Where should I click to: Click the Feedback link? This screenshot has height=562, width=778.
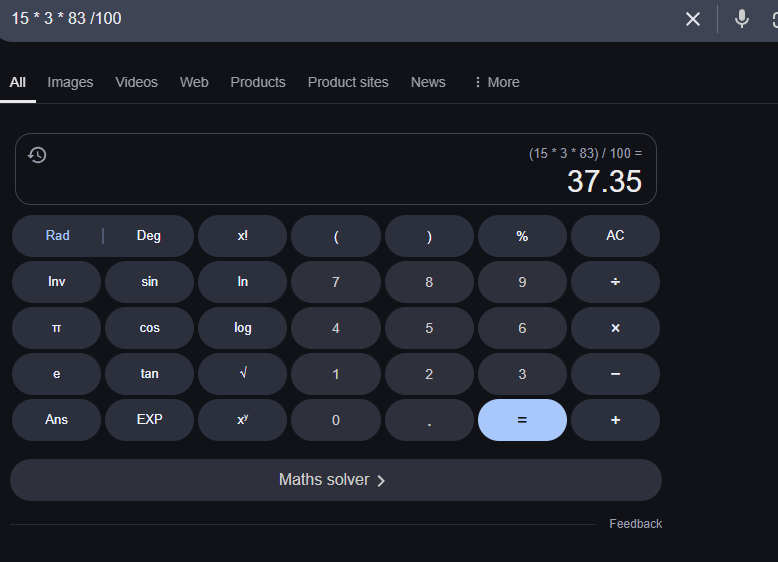(x=636, y=524)
